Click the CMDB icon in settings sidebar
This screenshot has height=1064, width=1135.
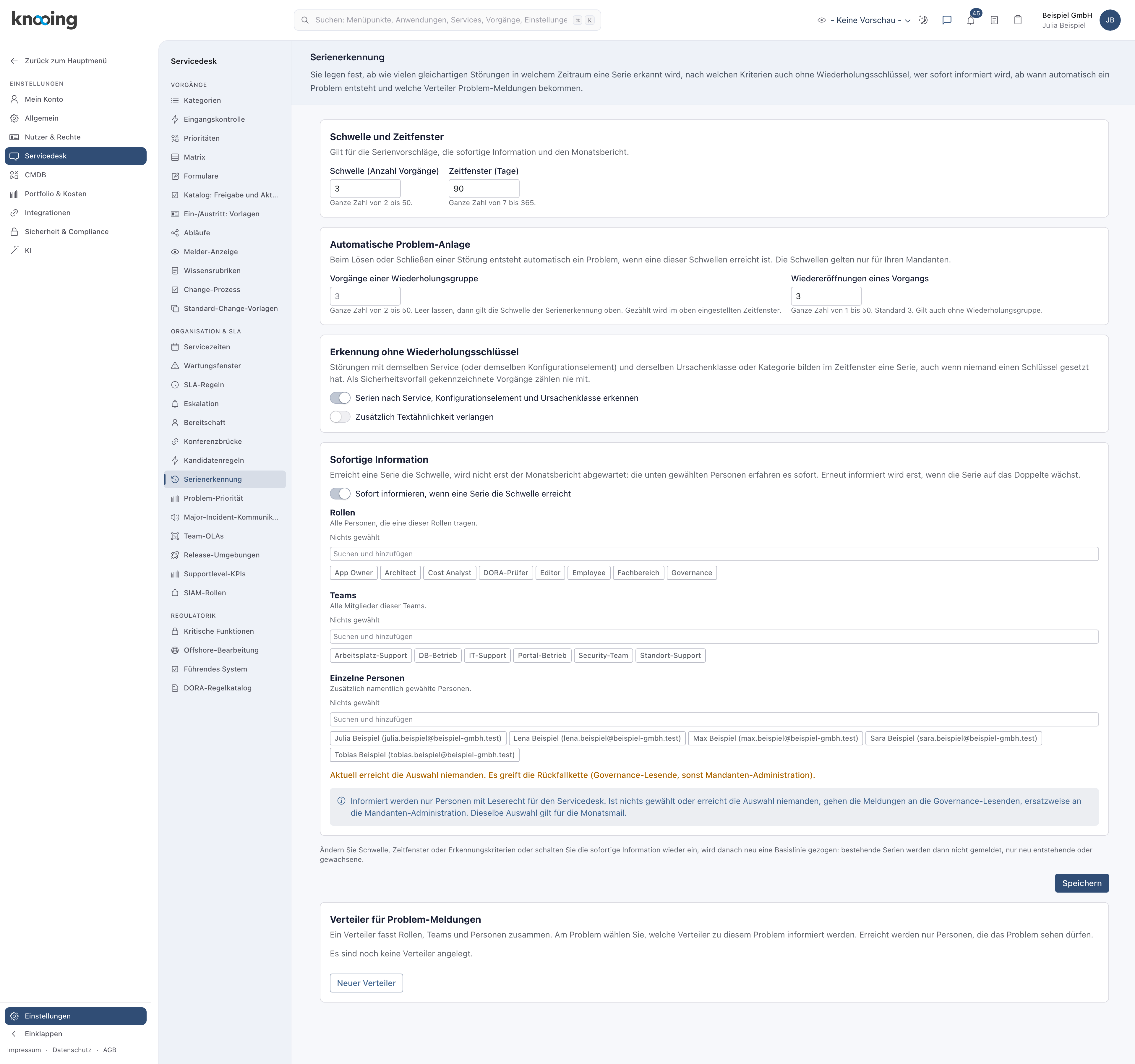click(14, 175)
